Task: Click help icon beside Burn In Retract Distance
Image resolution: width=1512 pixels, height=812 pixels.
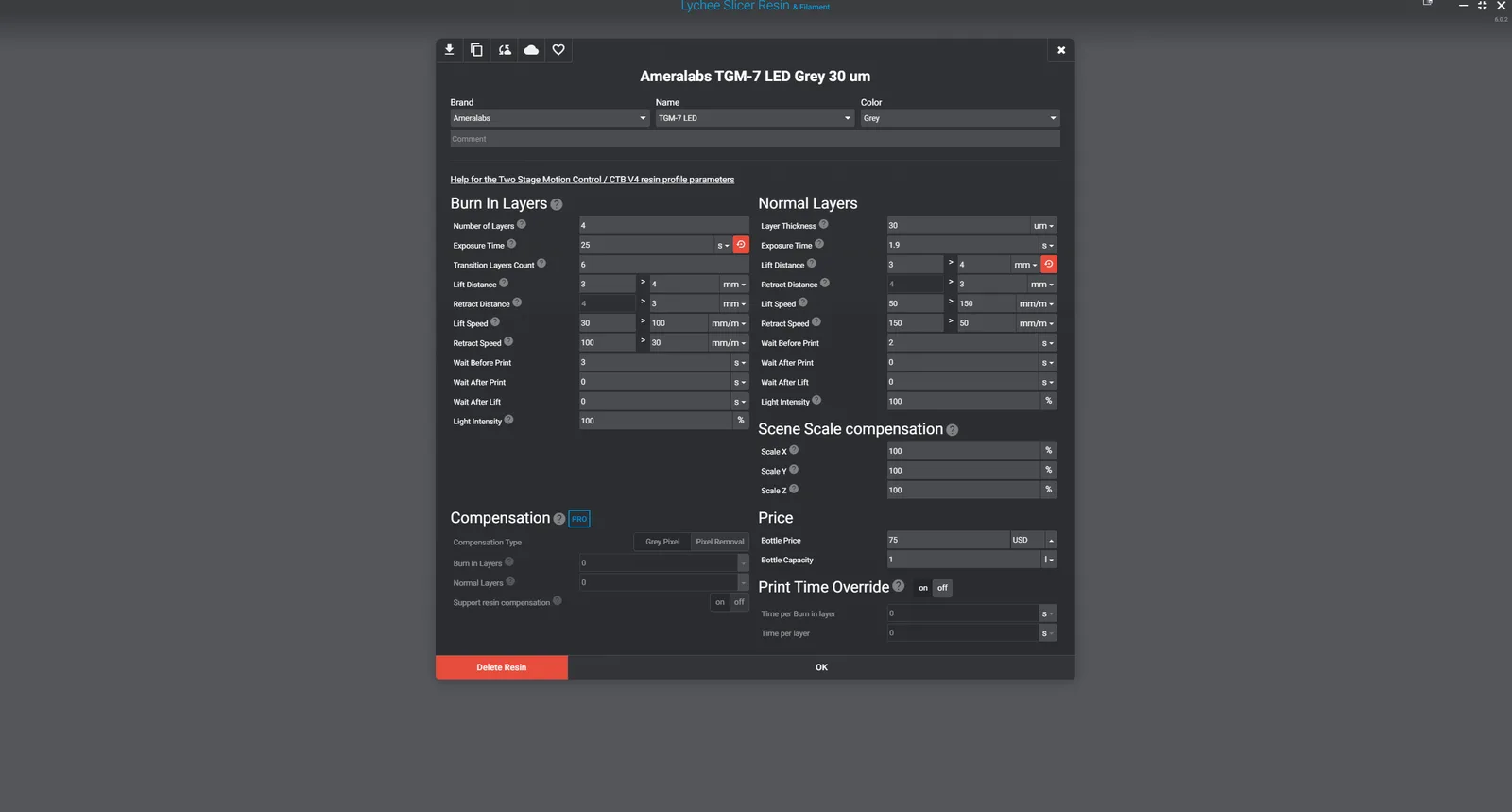Action: pyautogui.click(x=517, y=302)
